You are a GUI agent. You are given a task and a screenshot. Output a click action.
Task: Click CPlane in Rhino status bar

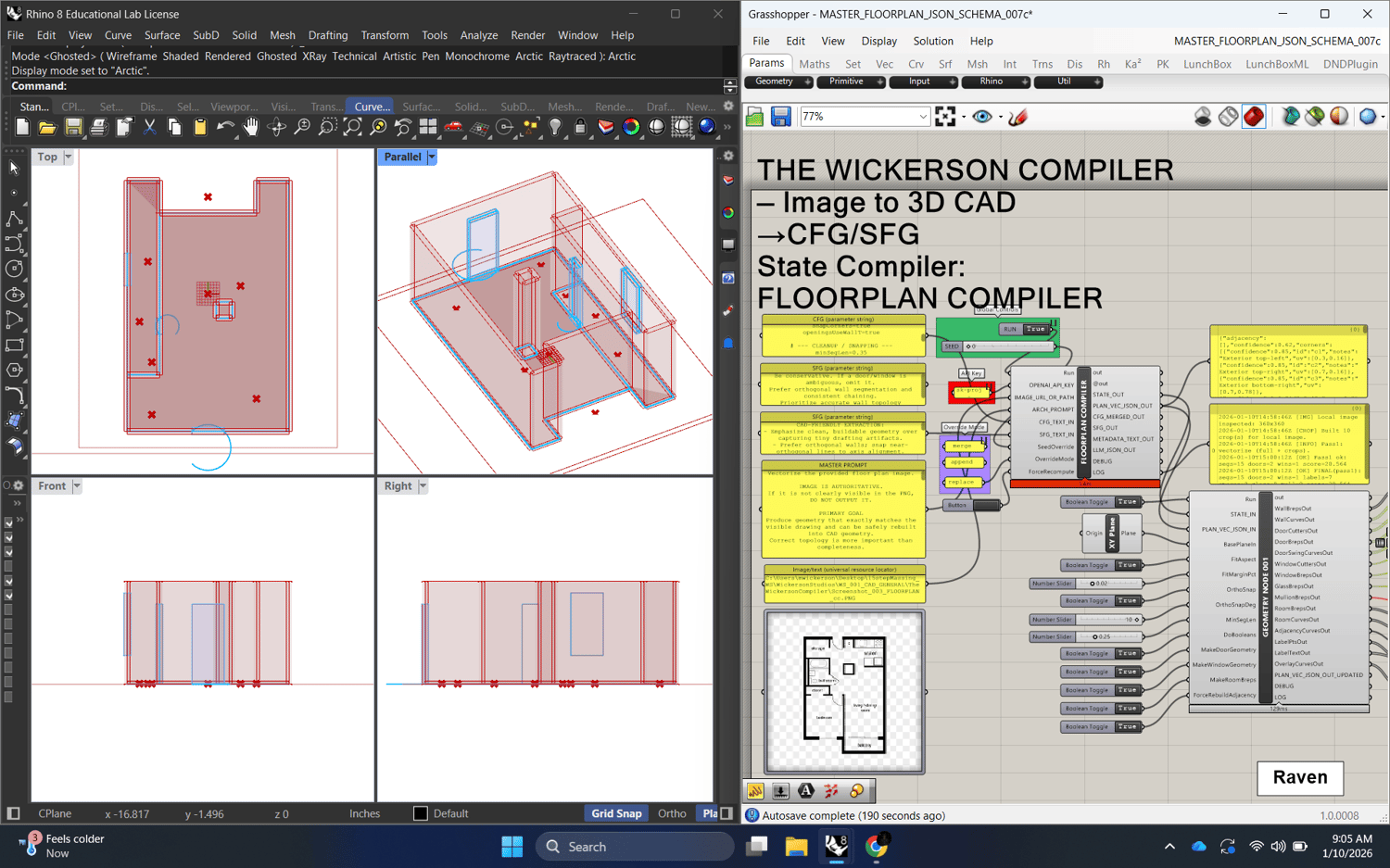point(55,813)
